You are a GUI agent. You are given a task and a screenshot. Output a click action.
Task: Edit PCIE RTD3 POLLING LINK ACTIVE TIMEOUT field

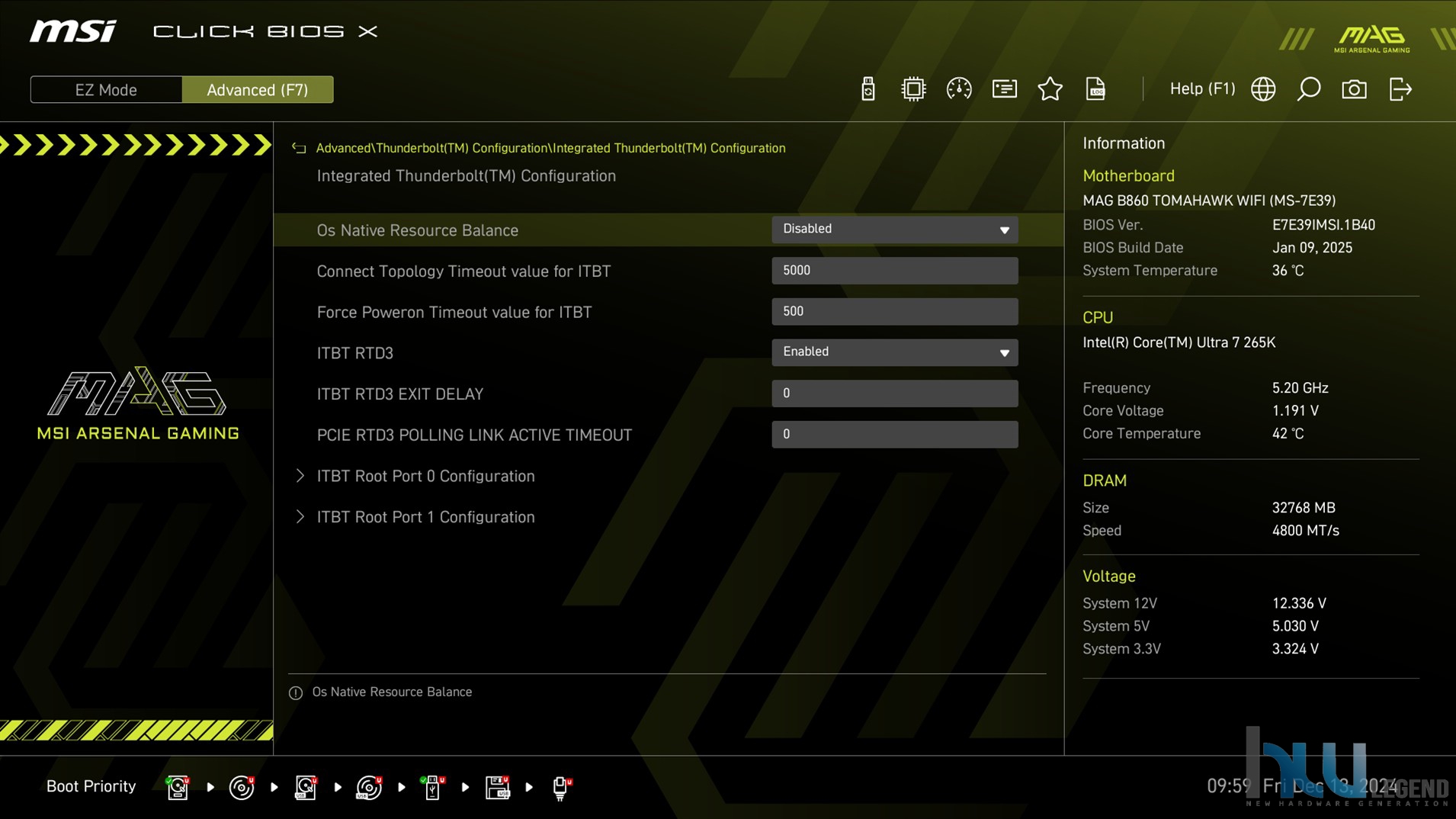click(894, 435)
